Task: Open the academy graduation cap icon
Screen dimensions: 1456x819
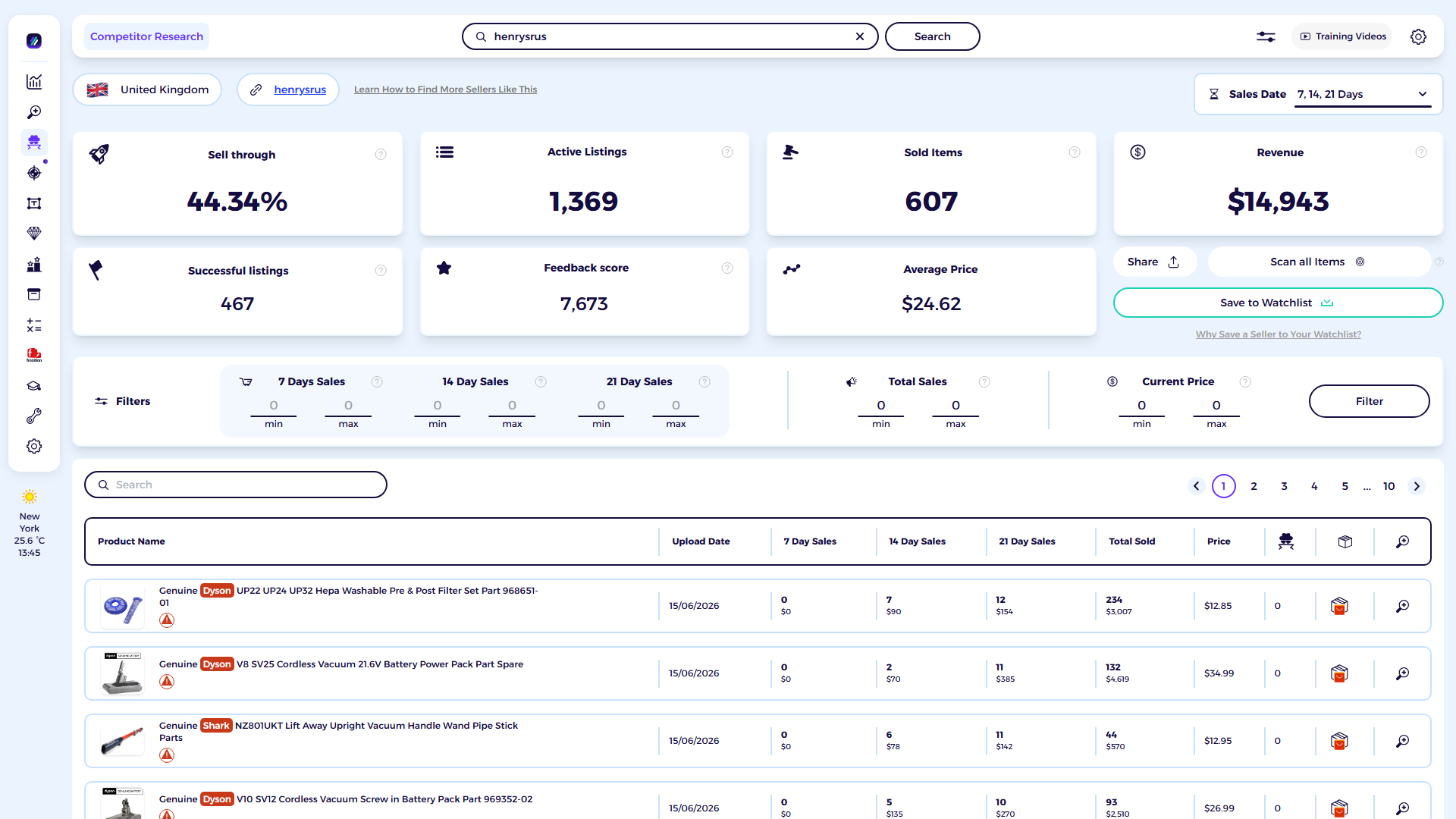Action: click(34, 386)
